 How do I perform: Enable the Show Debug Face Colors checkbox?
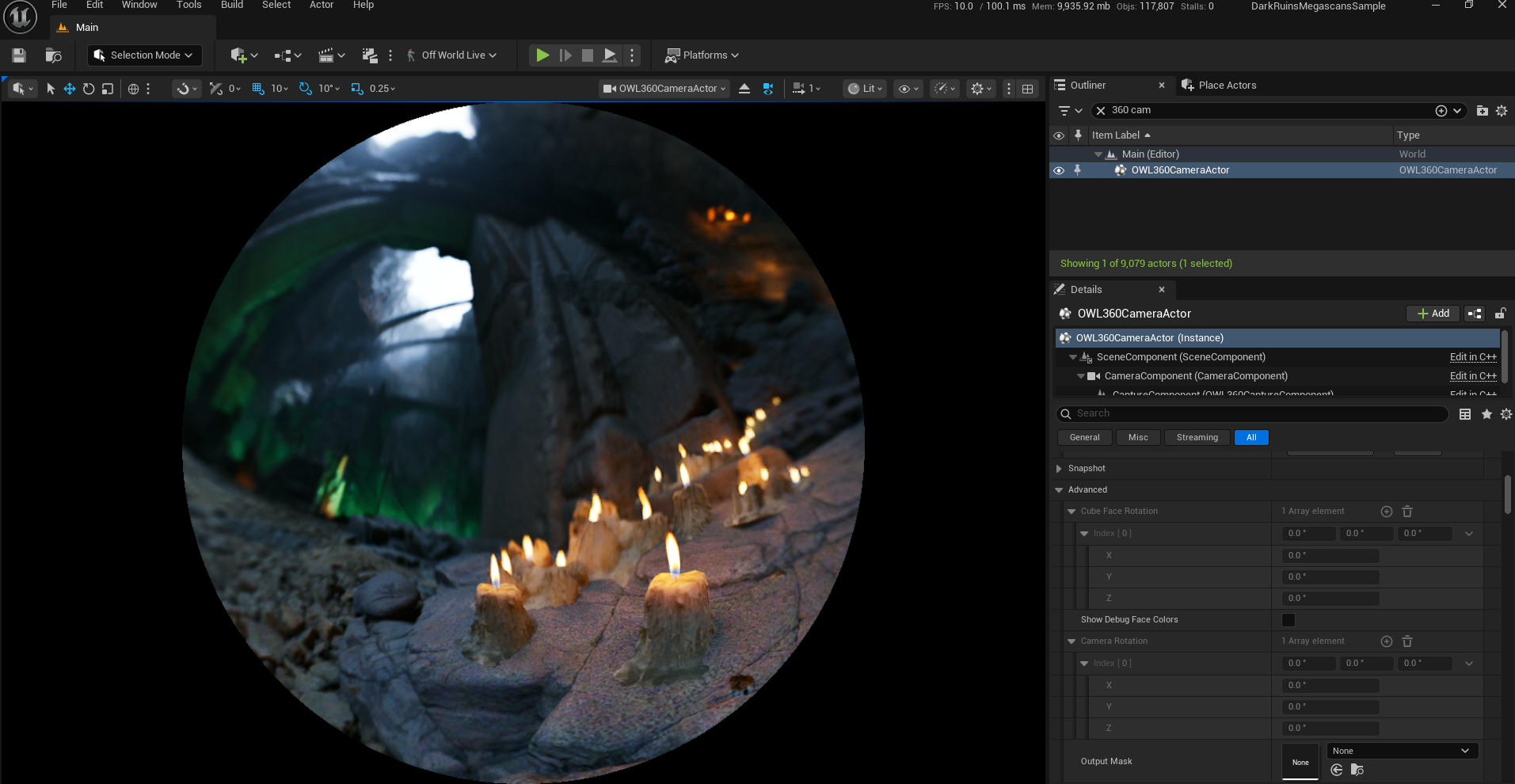point(1289,620)
